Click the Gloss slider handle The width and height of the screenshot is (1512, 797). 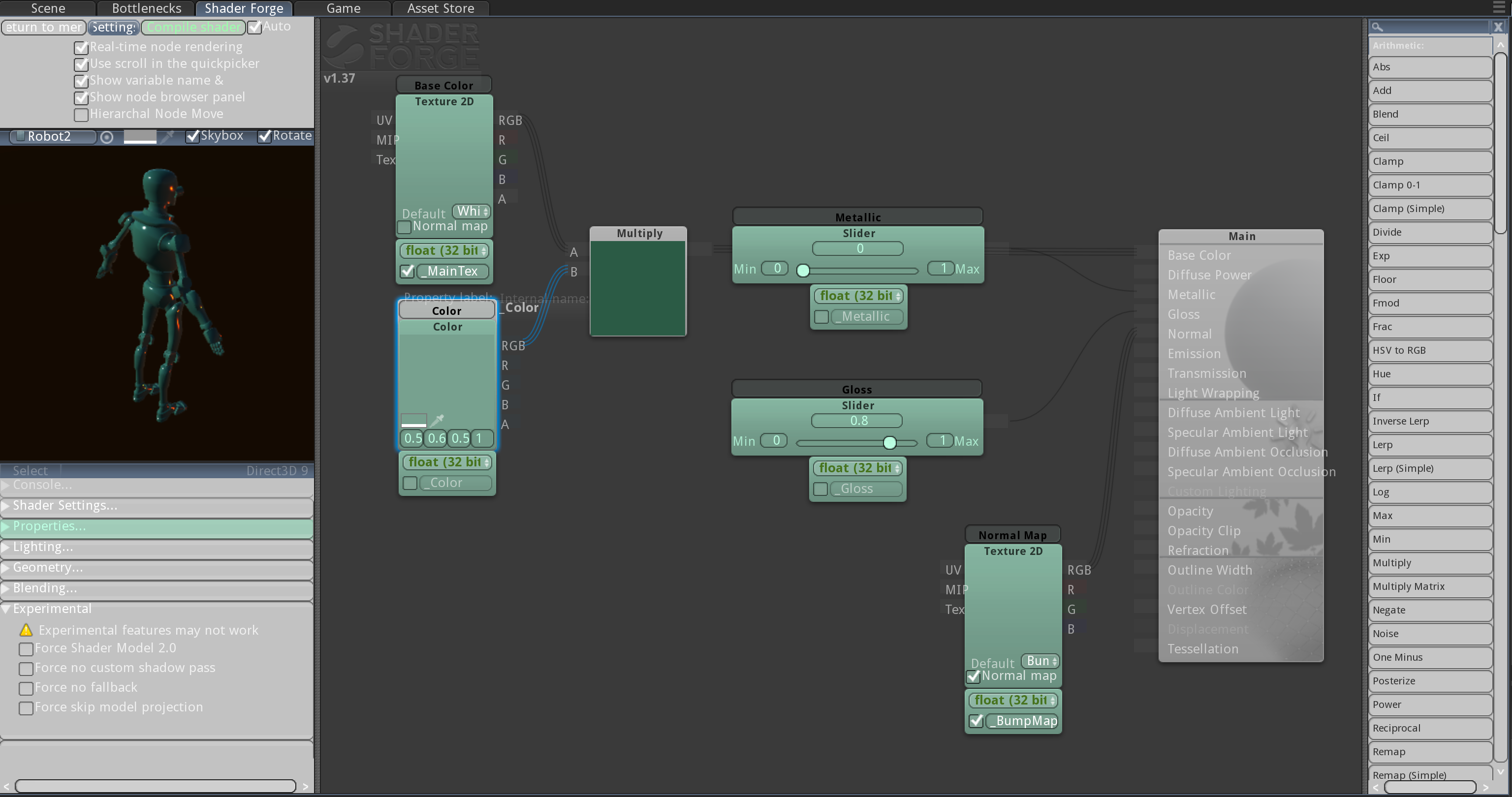click(890, 442)
